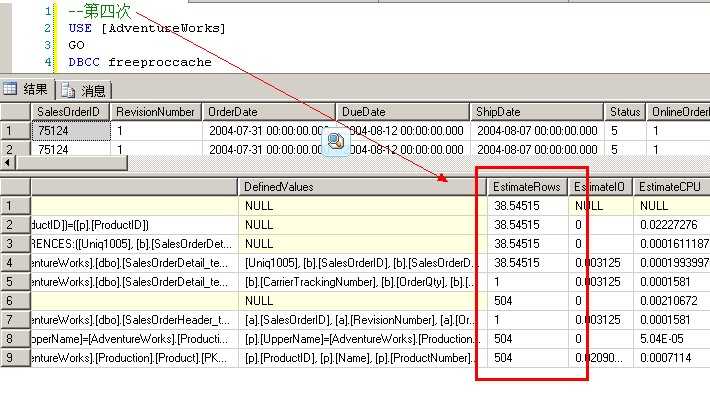This screenshot has height=404, width=710.
Task: Click the GO statement on line 3
Action: tap(77, 45)
